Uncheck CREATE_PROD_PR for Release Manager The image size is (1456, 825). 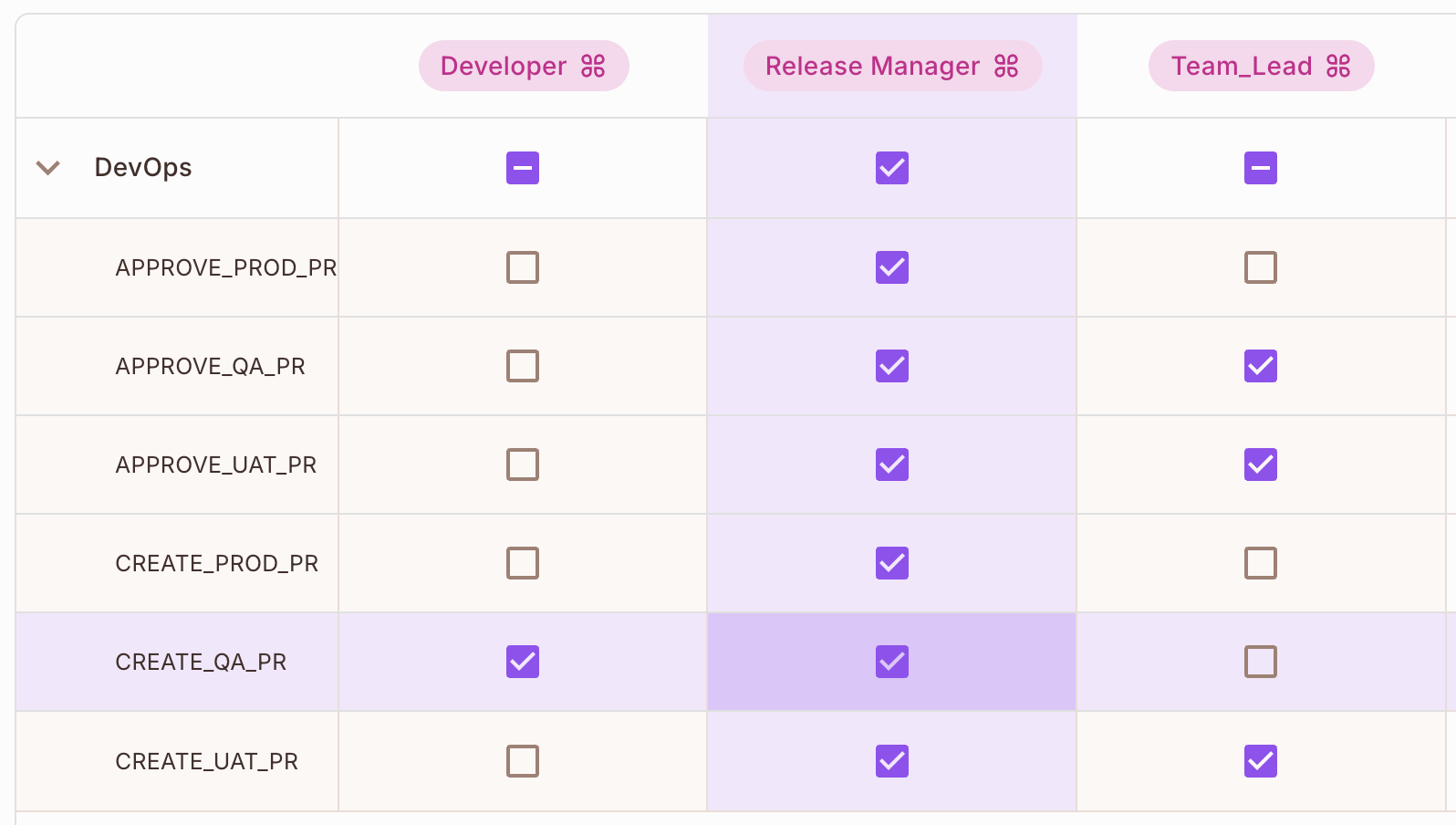click(x=892, y=563)
